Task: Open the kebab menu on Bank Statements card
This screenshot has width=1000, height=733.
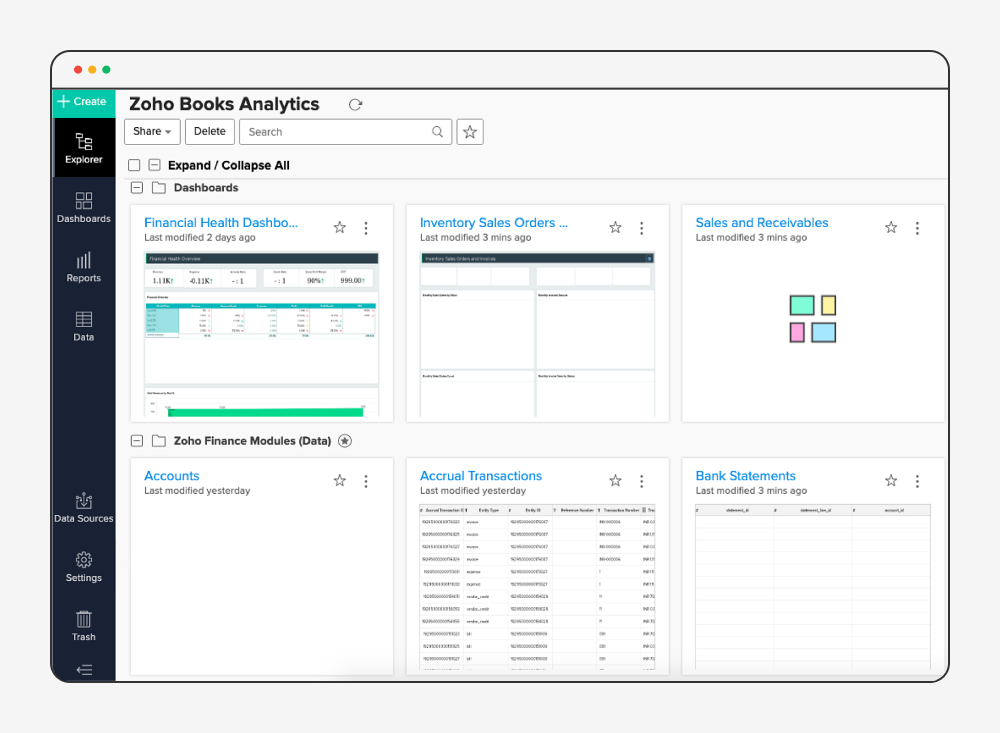Action: pos(917,480)
